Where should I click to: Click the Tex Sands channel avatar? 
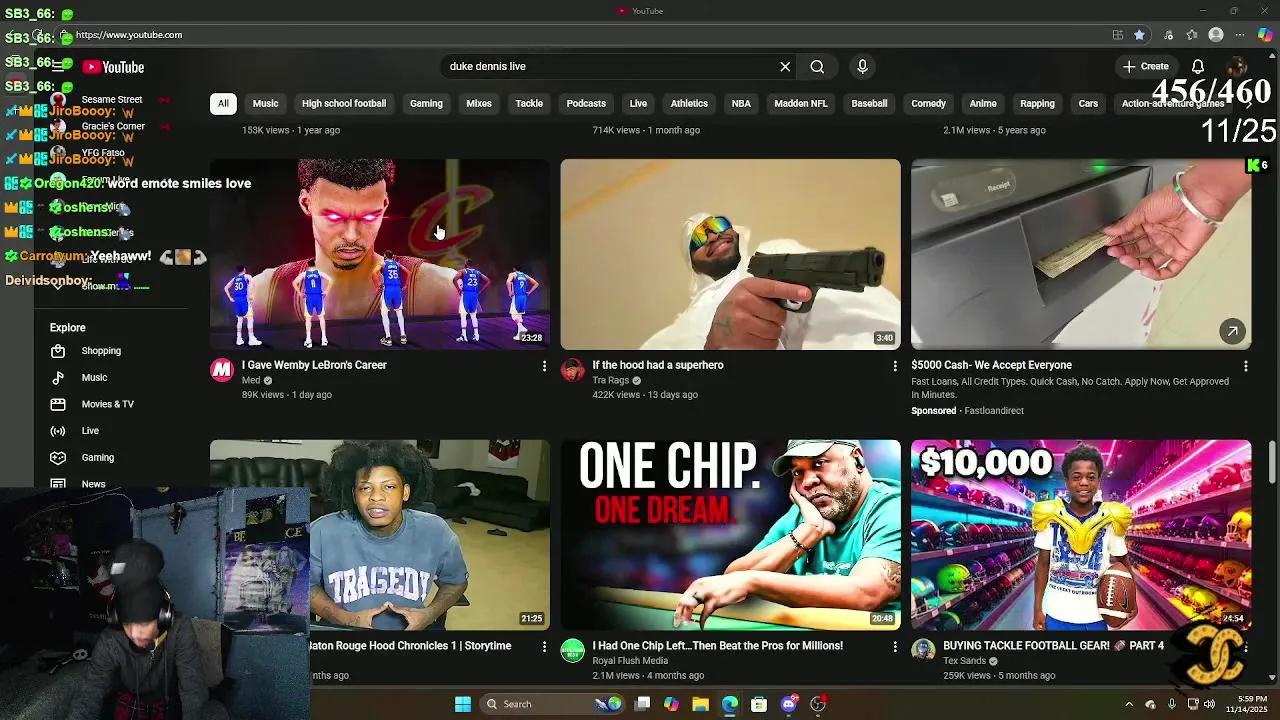click(x=923, y=651)
